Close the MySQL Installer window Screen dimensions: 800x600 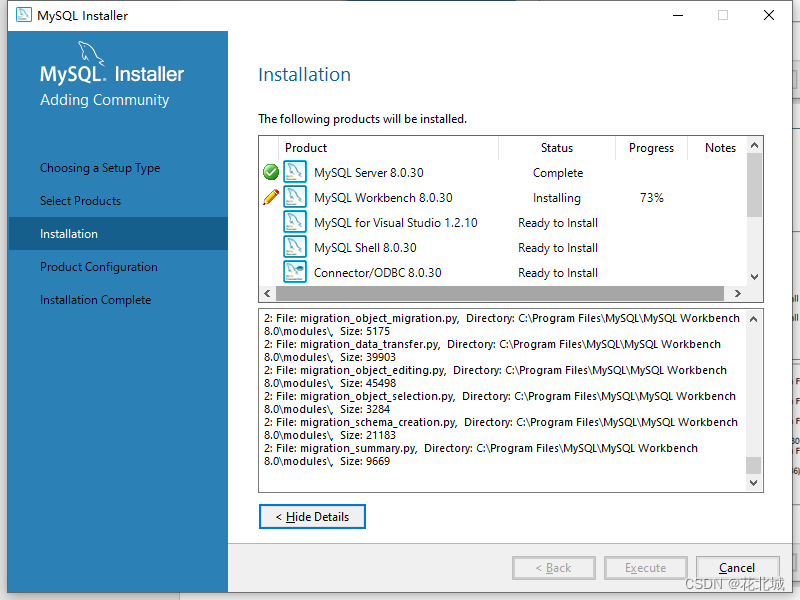769,15
